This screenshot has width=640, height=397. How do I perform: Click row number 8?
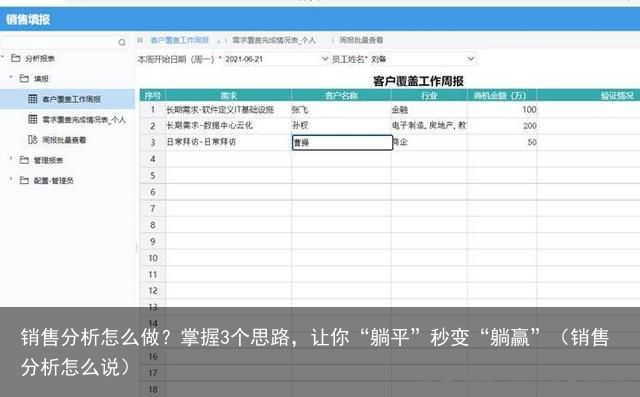pyautogui.click(x=153, y=225)
